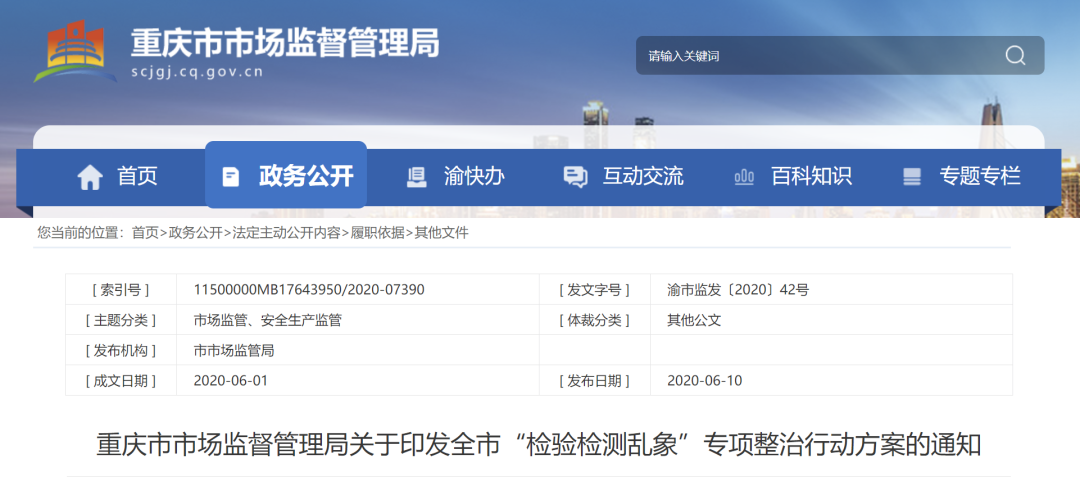Click the search magnifier icon
The height and width of the screenshot is (477, 1080).
(1015, 56)
